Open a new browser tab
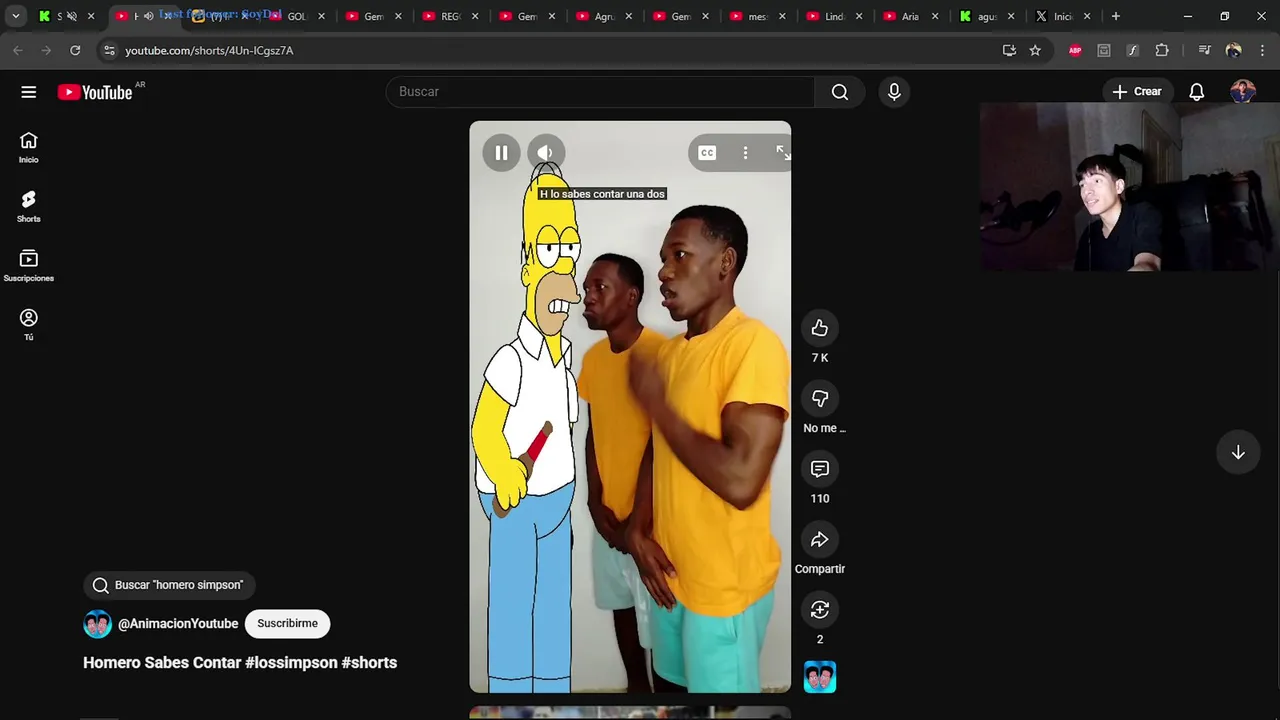 [x=1116, y=16]
